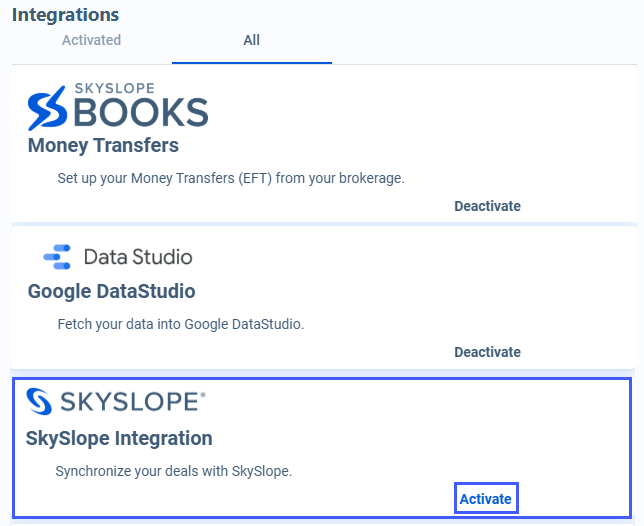Click the Integrations page title
Image resolution: width=644 pixels, height=526 pixels.
(x=65, y=15)
